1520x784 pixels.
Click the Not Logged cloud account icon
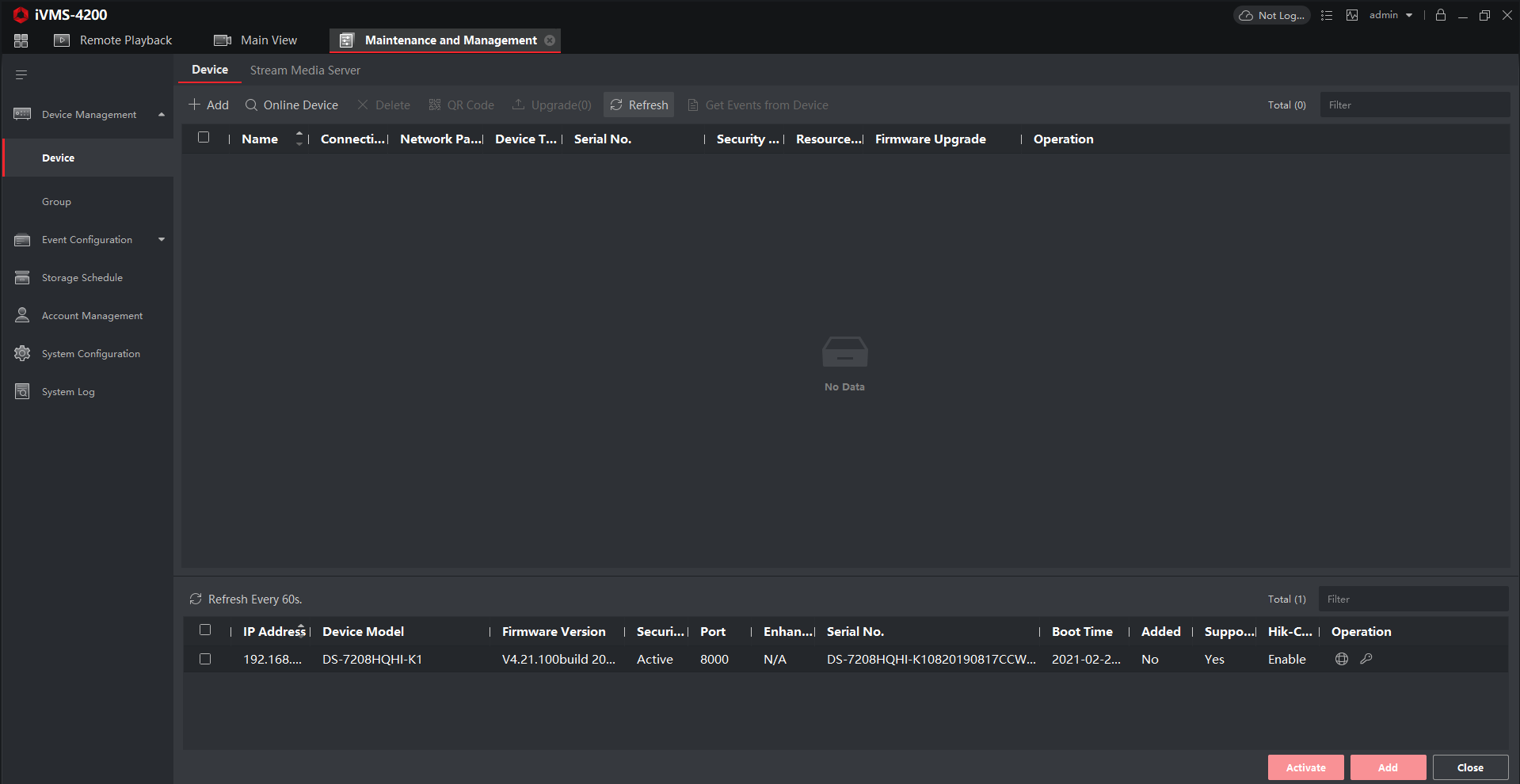(x=1272, y=15)
